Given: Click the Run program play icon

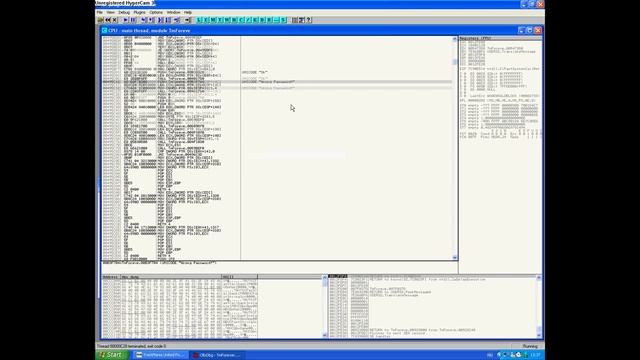Looking at the screenshot, I should (x=125, y=20).
